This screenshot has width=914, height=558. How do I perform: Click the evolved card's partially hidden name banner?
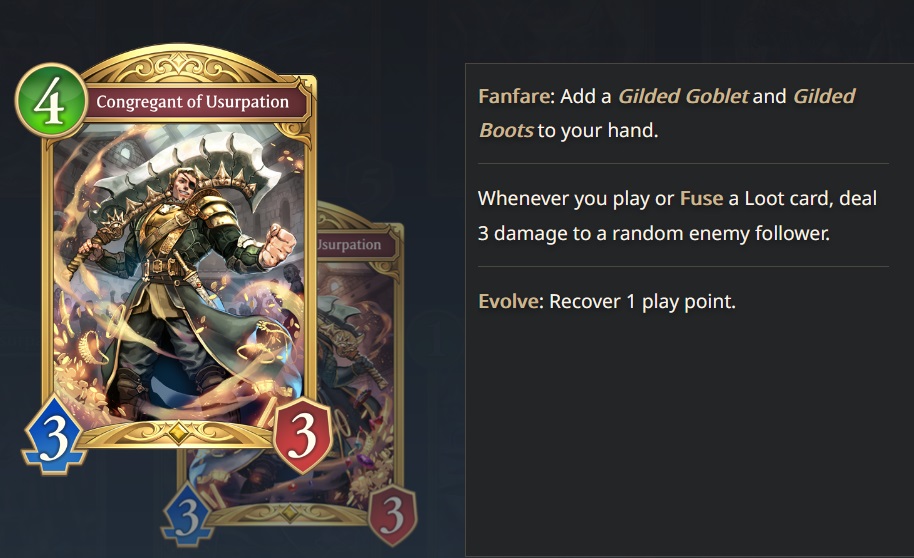click(x=356, y=244)
